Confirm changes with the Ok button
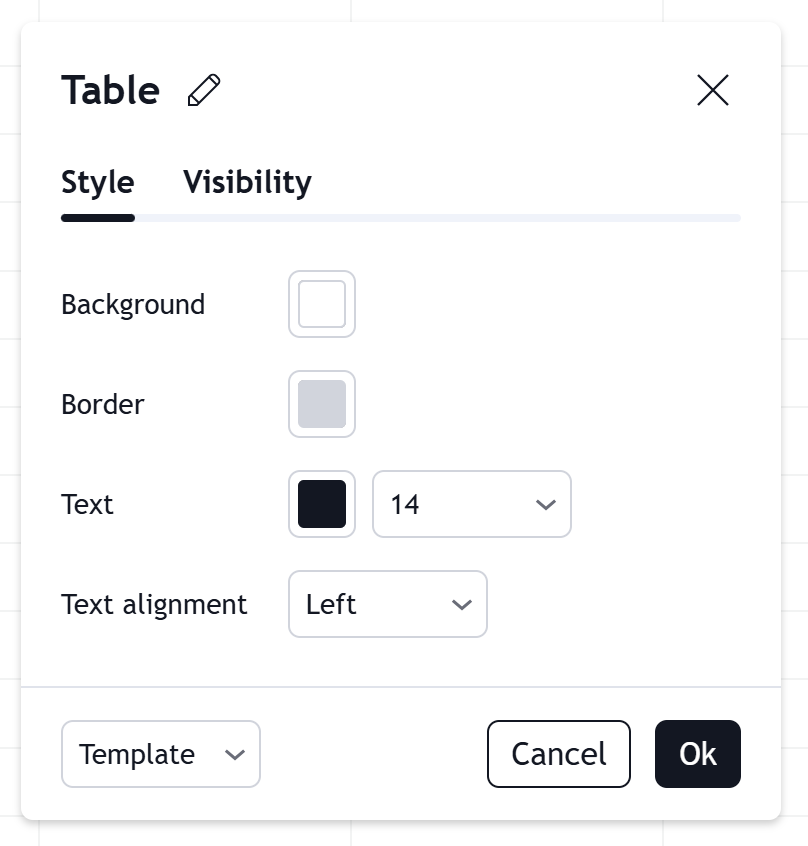Screen dimensions: 808x846 pos(698,754)
